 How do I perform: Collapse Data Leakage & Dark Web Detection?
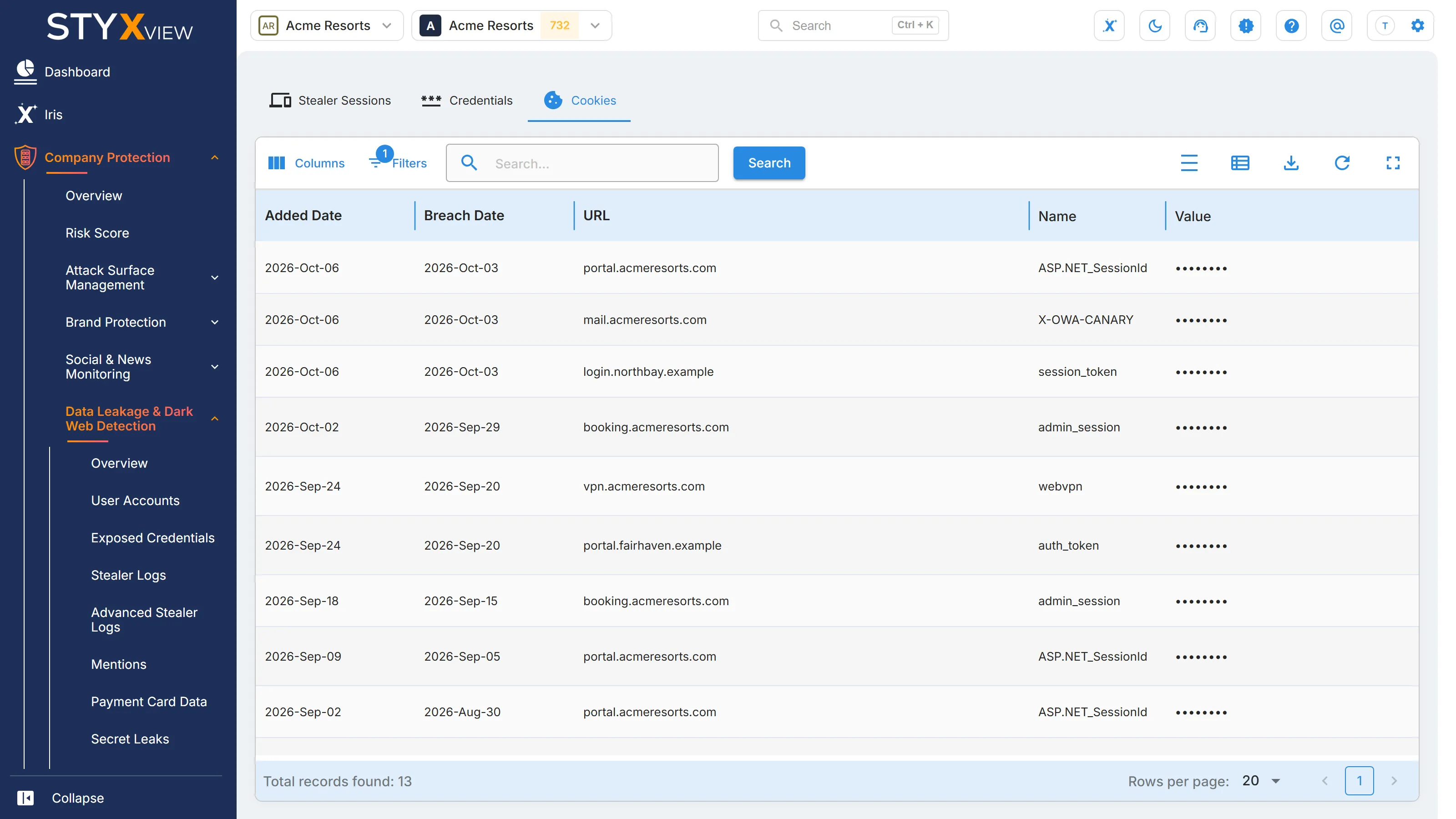click(215, 419)
